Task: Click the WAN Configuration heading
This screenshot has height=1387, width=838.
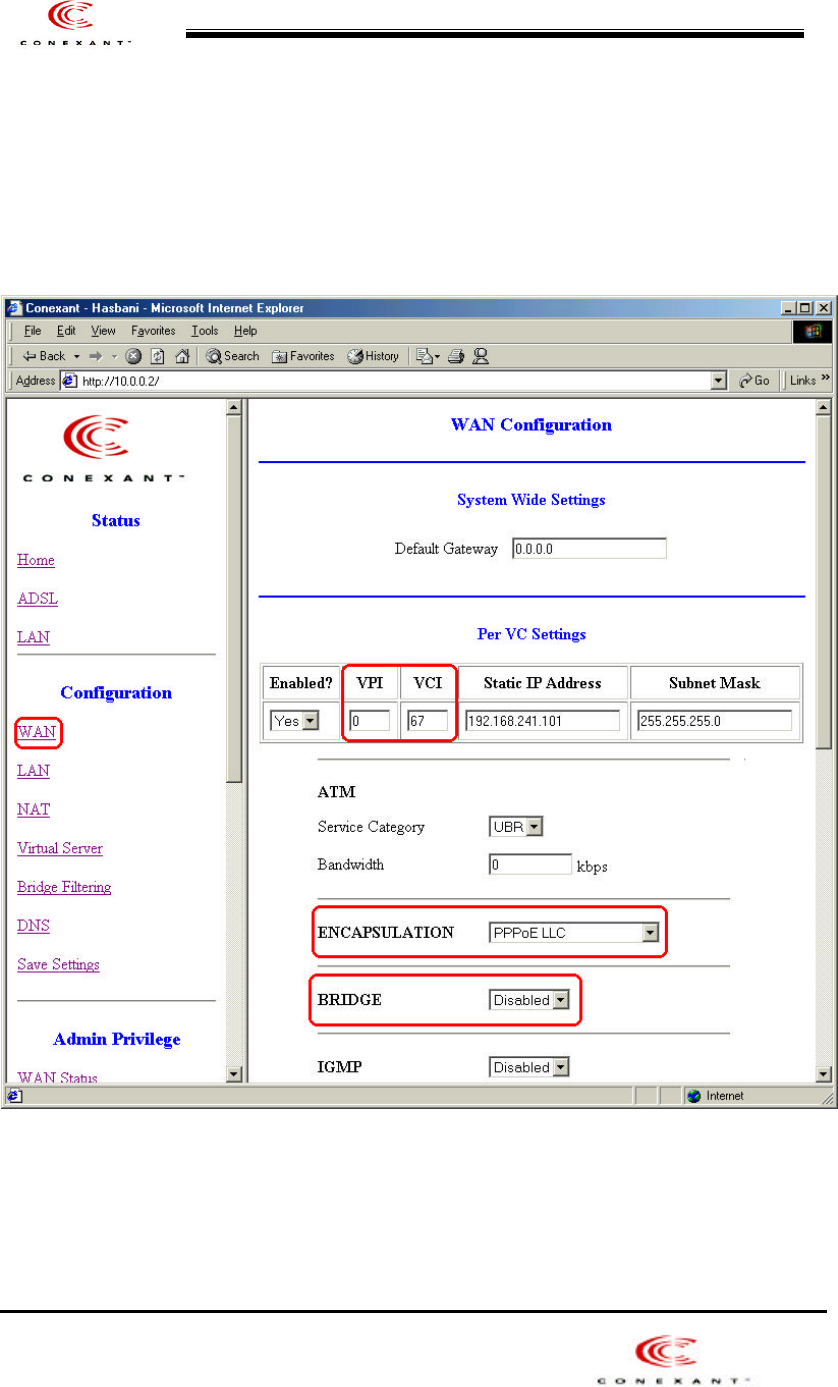Action: [531, 425]
